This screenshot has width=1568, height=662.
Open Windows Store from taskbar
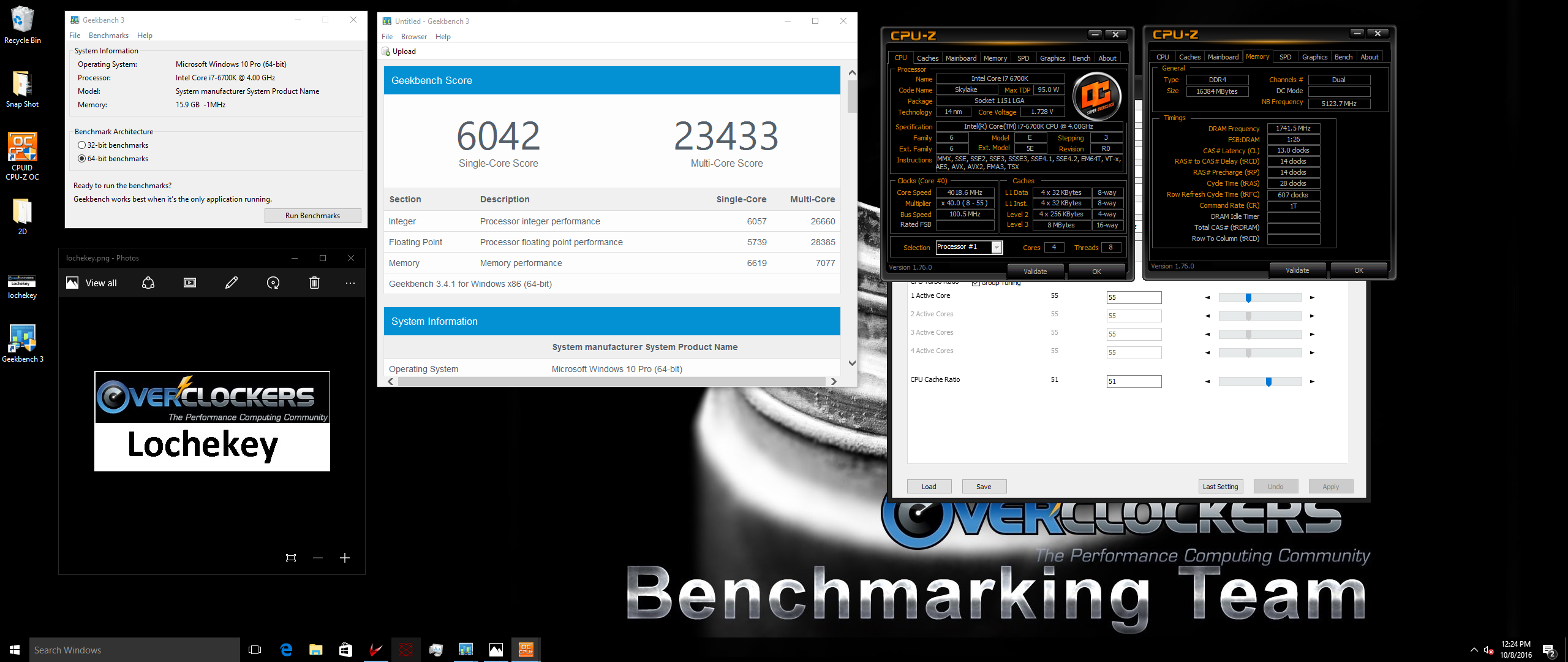point(345,650)
